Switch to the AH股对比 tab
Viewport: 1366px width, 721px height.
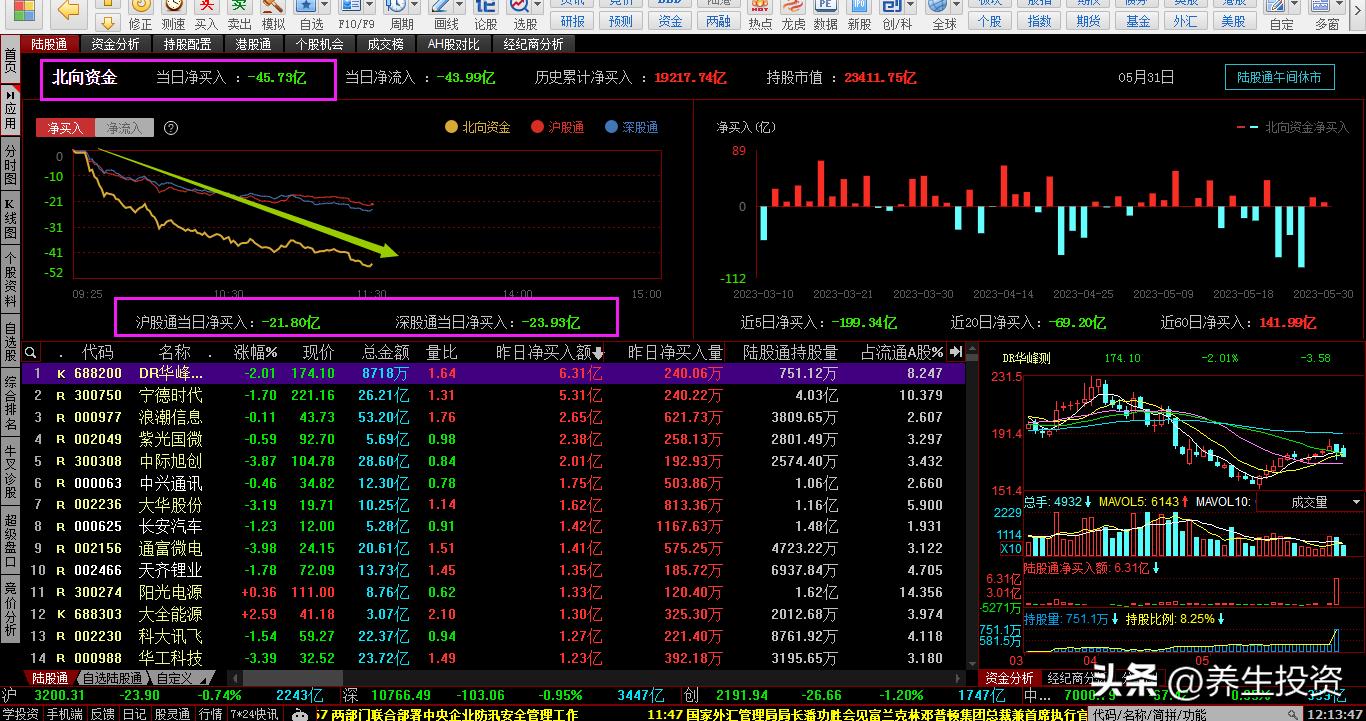(453, 44)
